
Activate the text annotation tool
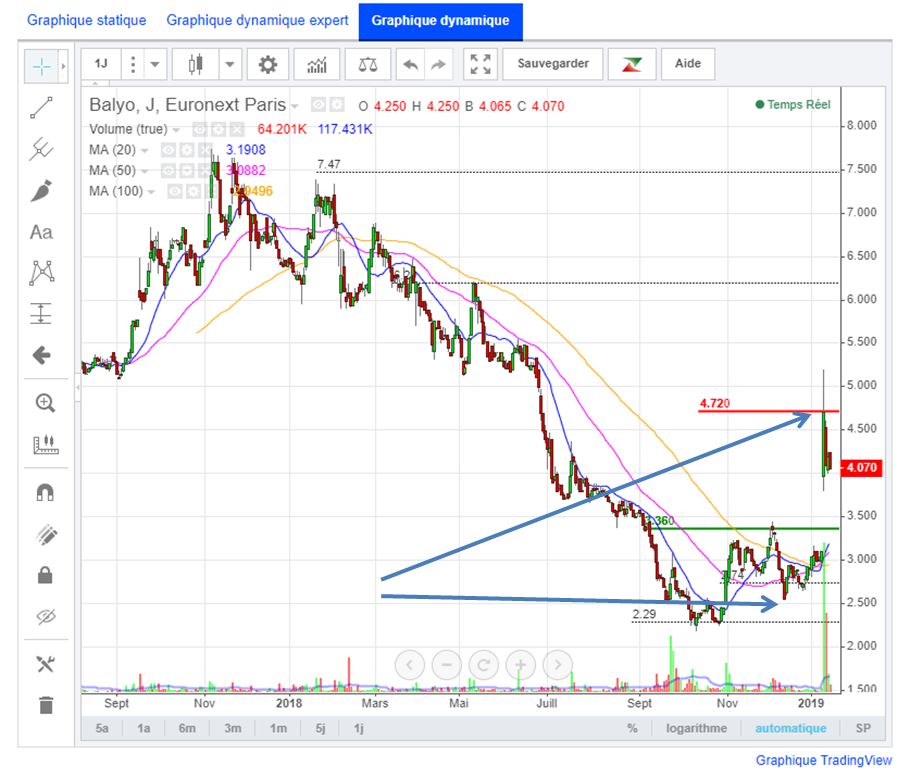click(x=41, y=232)
